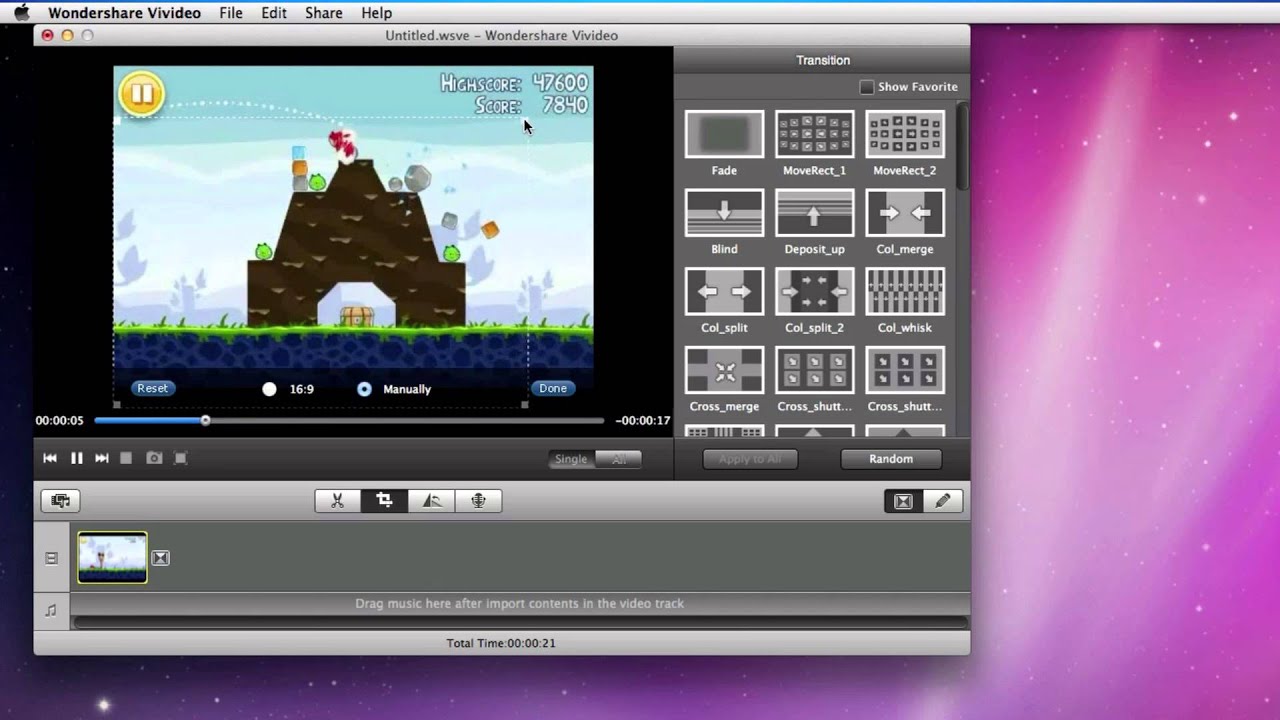Select the Deposit_up transition

pyautogui.click(x=814, y=213)
